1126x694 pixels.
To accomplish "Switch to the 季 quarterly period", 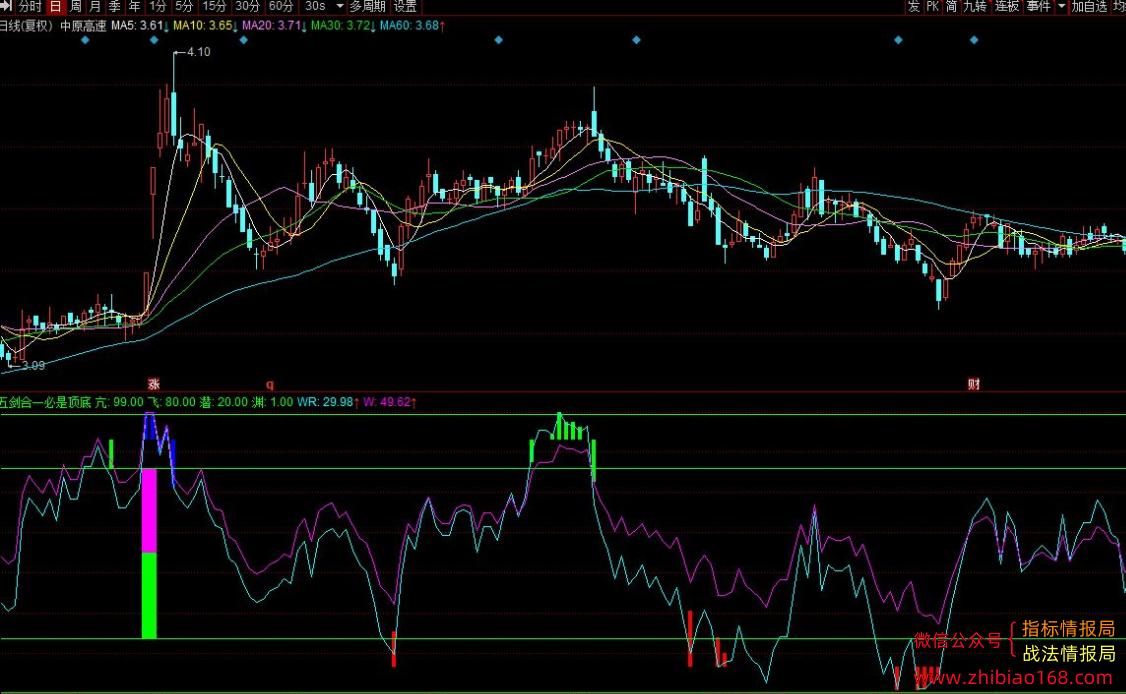I will coord(114,6).
